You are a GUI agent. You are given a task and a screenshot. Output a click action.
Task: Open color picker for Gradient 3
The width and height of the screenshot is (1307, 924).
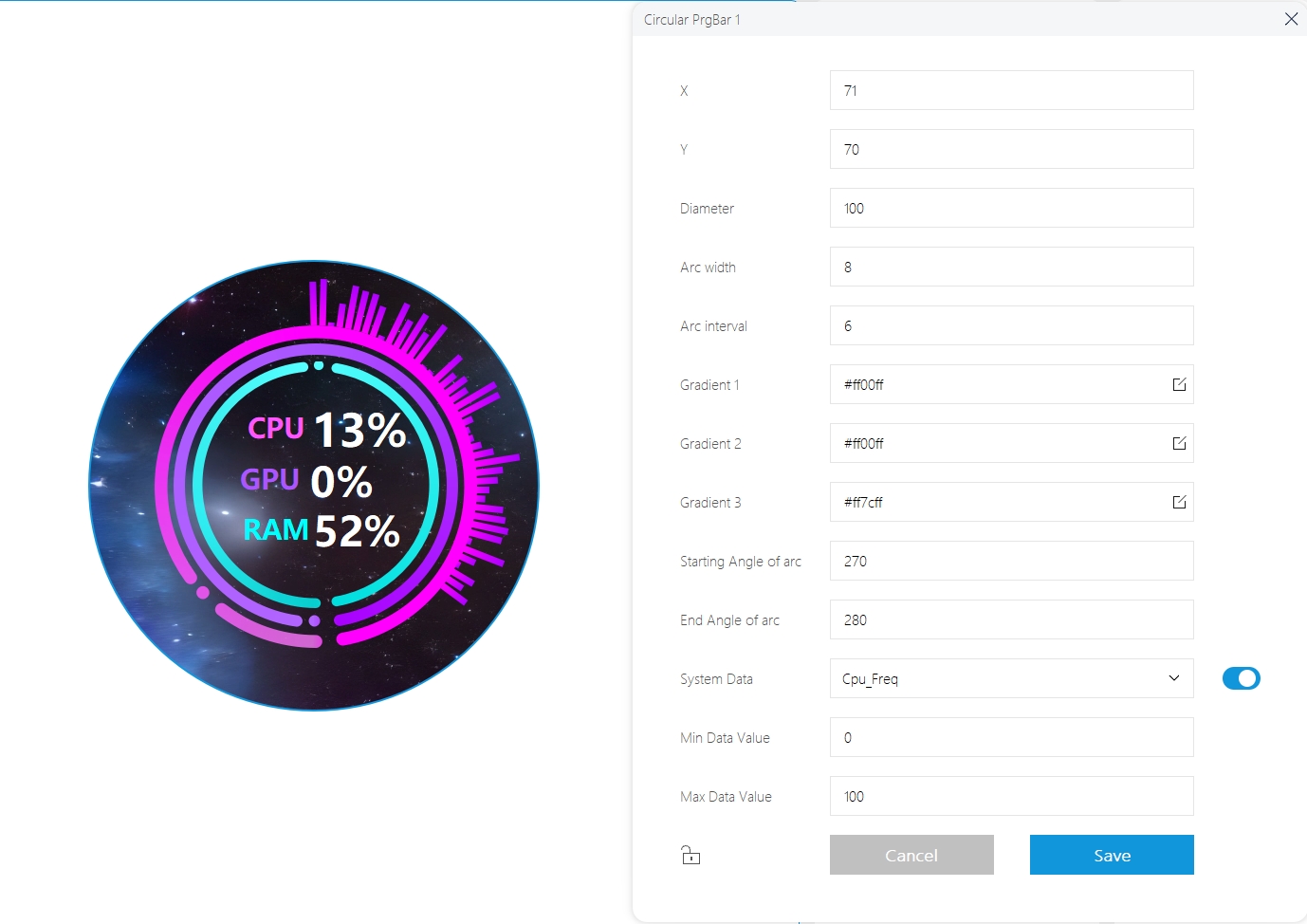[1179, 502]
